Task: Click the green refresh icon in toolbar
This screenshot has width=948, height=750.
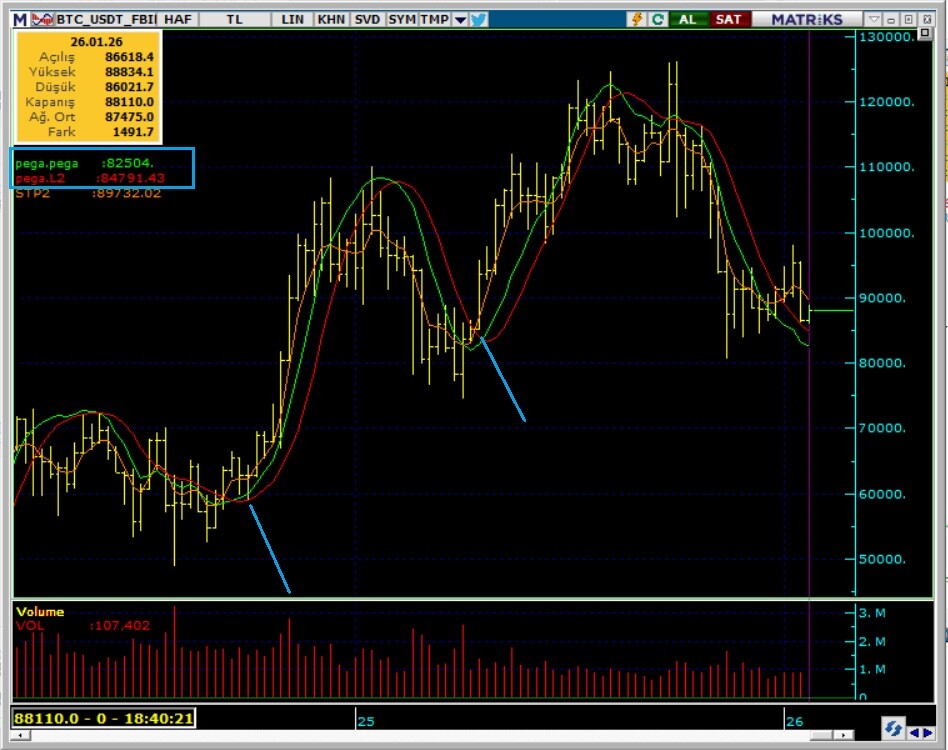Action: coord(658,19)
